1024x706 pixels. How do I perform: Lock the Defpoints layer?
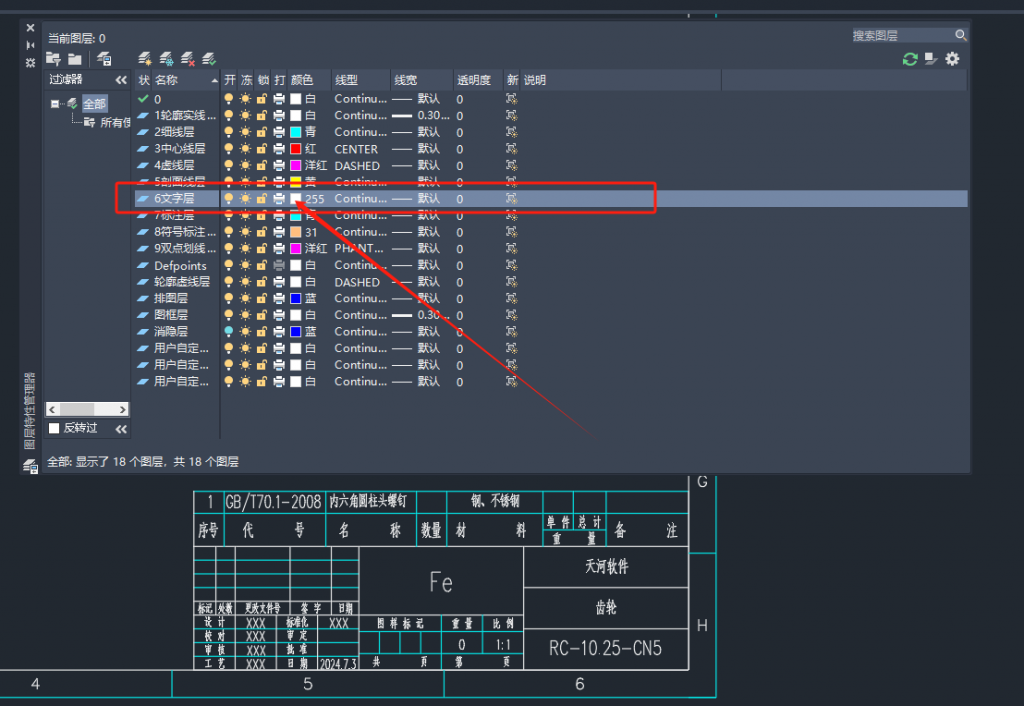[259, 265]
